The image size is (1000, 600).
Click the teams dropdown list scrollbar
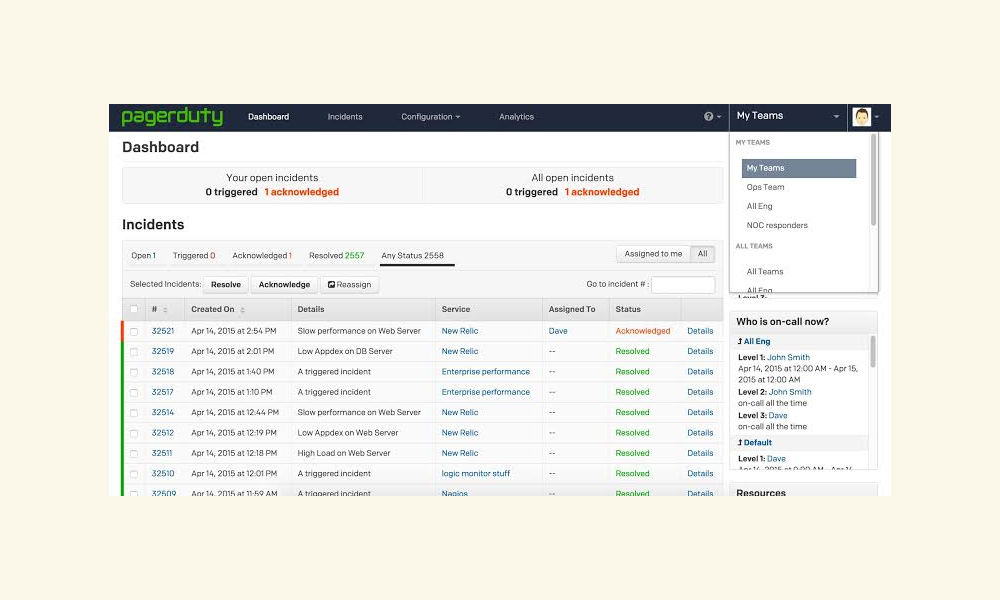click(873, 180)
